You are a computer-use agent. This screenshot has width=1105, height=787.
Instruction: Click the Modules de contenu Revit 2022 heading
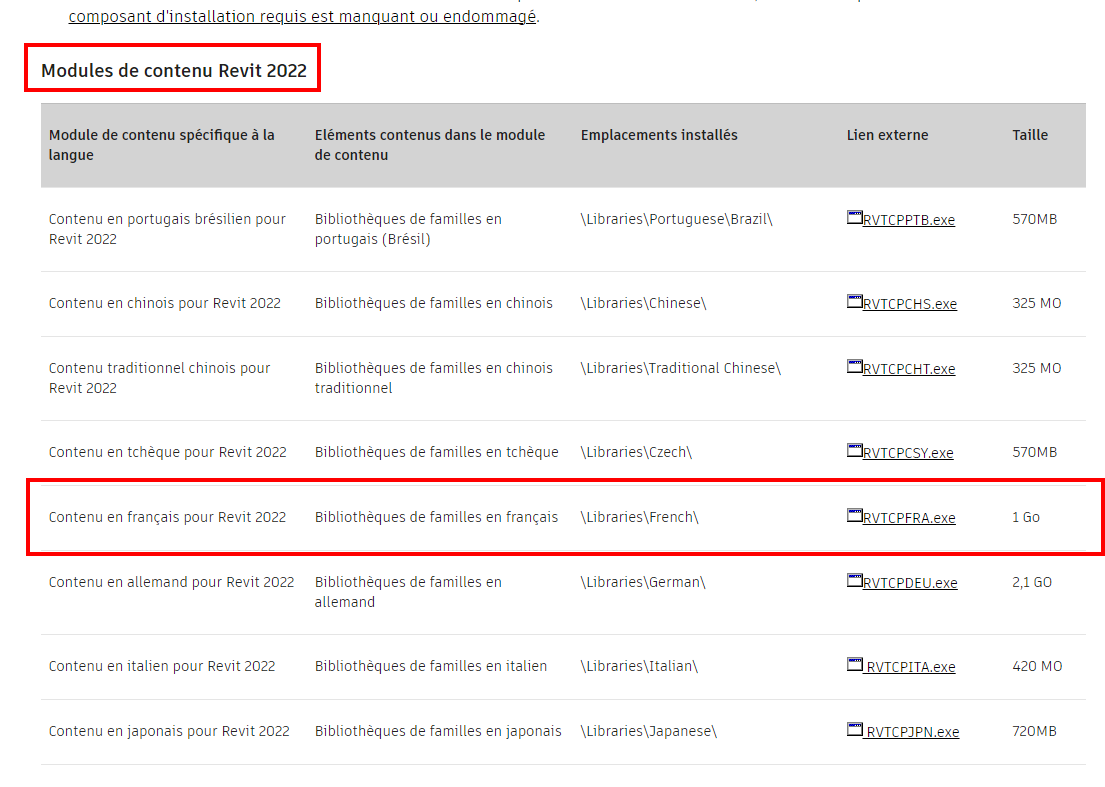click(x=174, y=71)
